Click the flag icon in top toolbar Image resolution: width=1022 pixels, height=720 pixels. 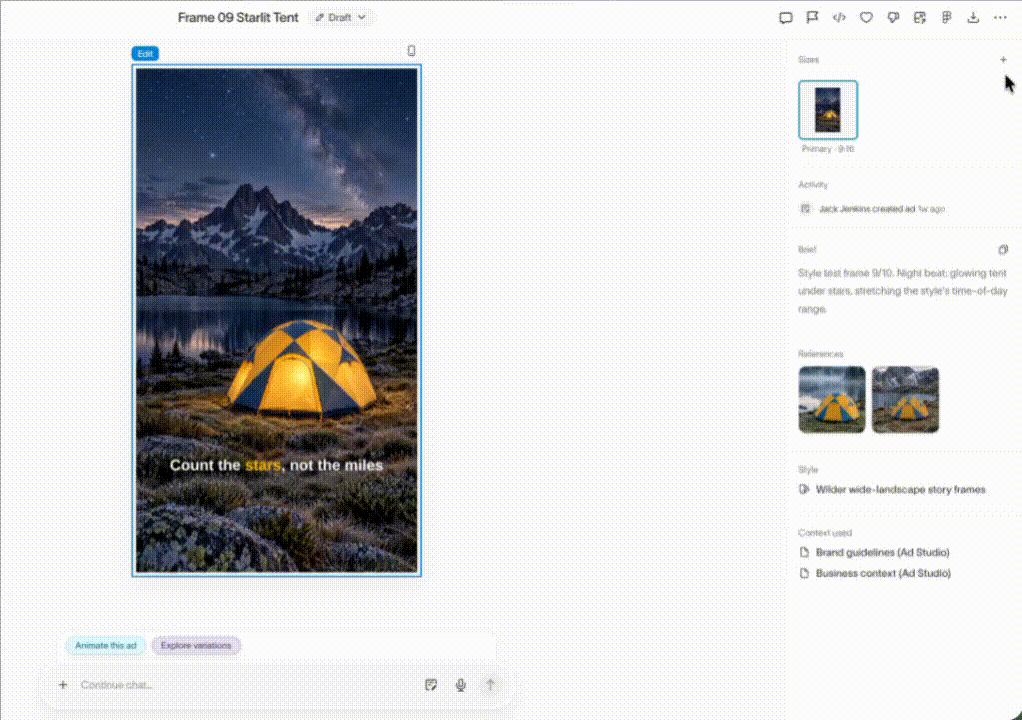812,18
